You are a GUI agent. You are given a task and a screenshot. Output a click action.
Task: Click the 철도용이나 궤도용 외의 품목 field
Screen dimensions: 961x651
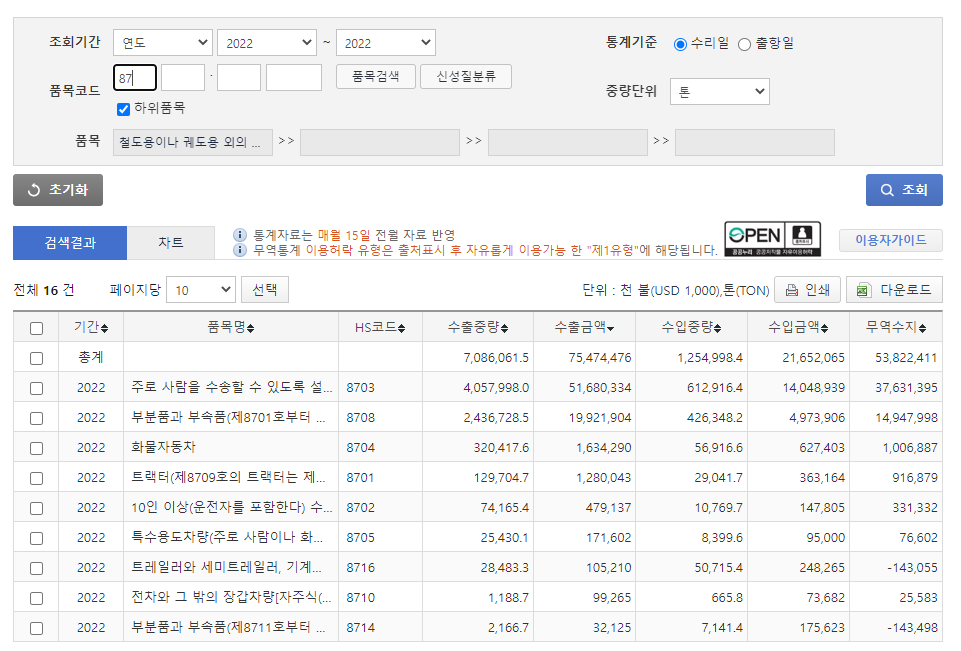click(x=193, y=142)
